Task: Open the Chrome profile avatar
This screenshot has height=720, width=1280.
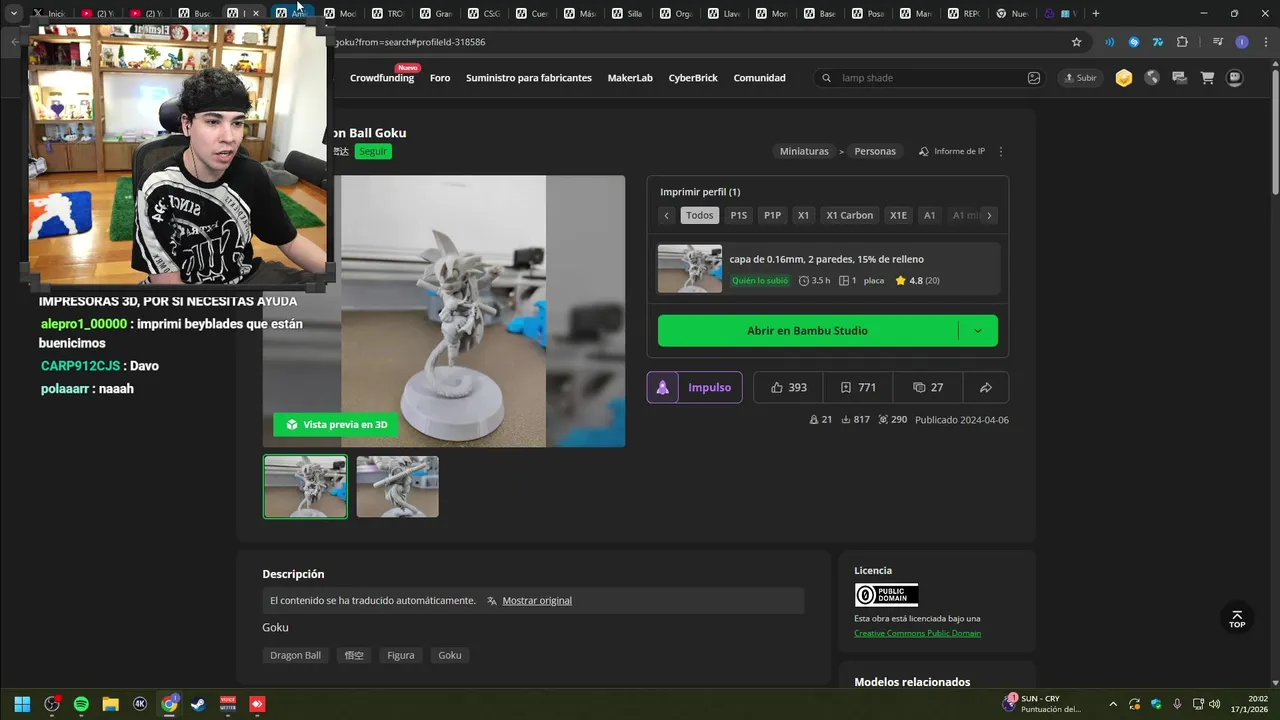Action: coord(1242,42)
